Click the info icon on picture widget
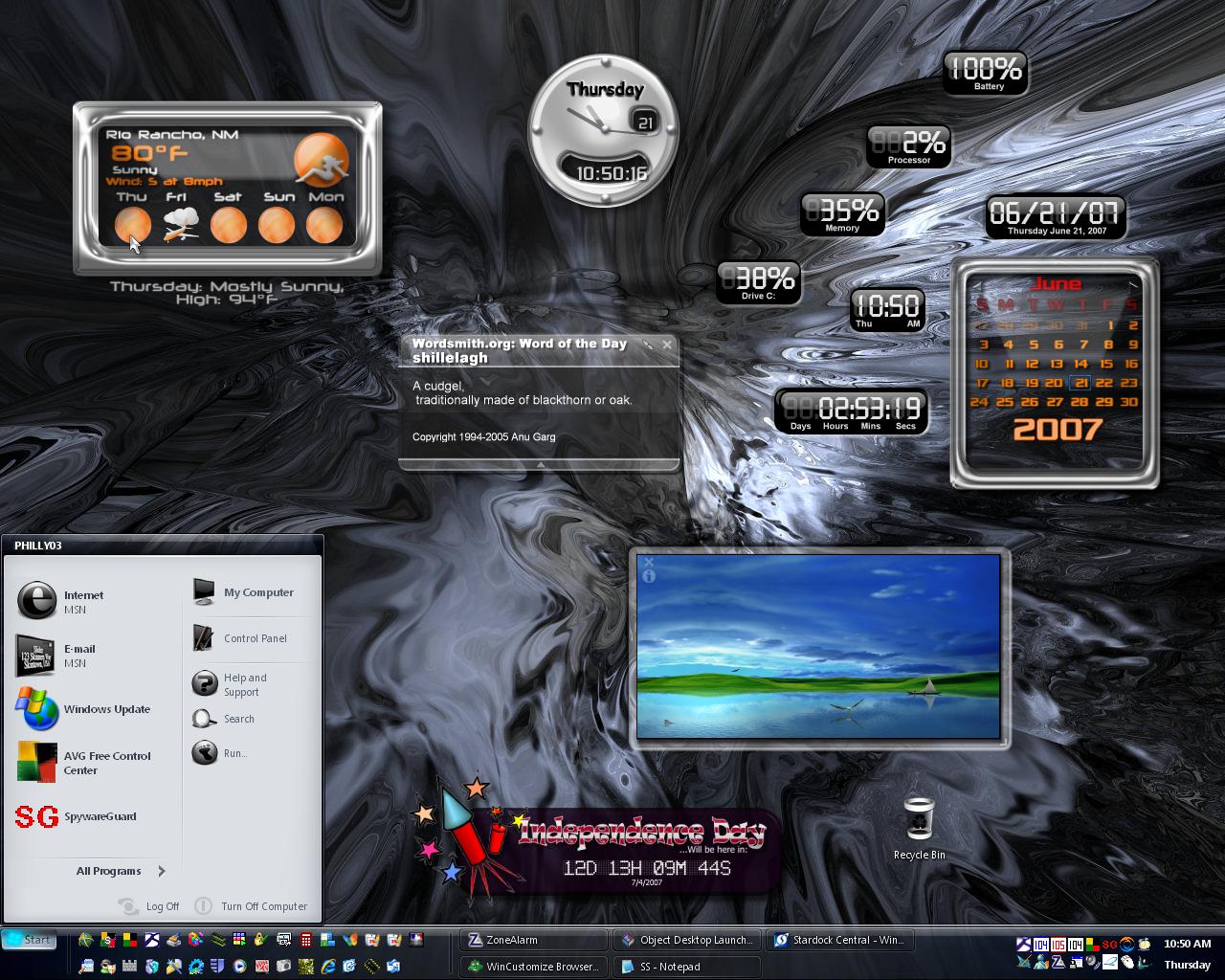The height and width of the screenshot is (980, 1225). coord(648,576)
